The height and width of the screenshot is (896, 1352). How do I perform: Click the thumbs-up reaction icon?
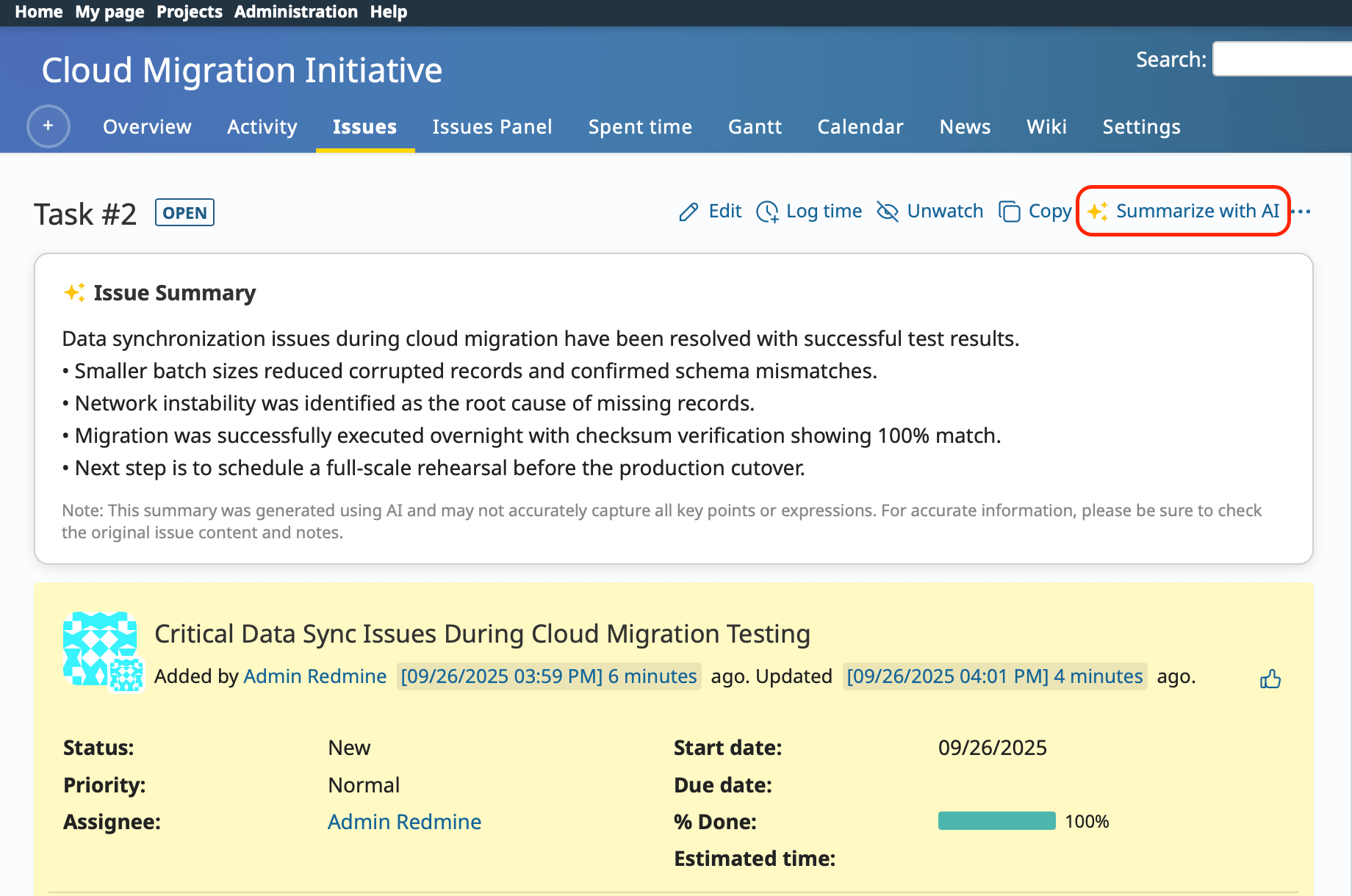(1270, 679)
